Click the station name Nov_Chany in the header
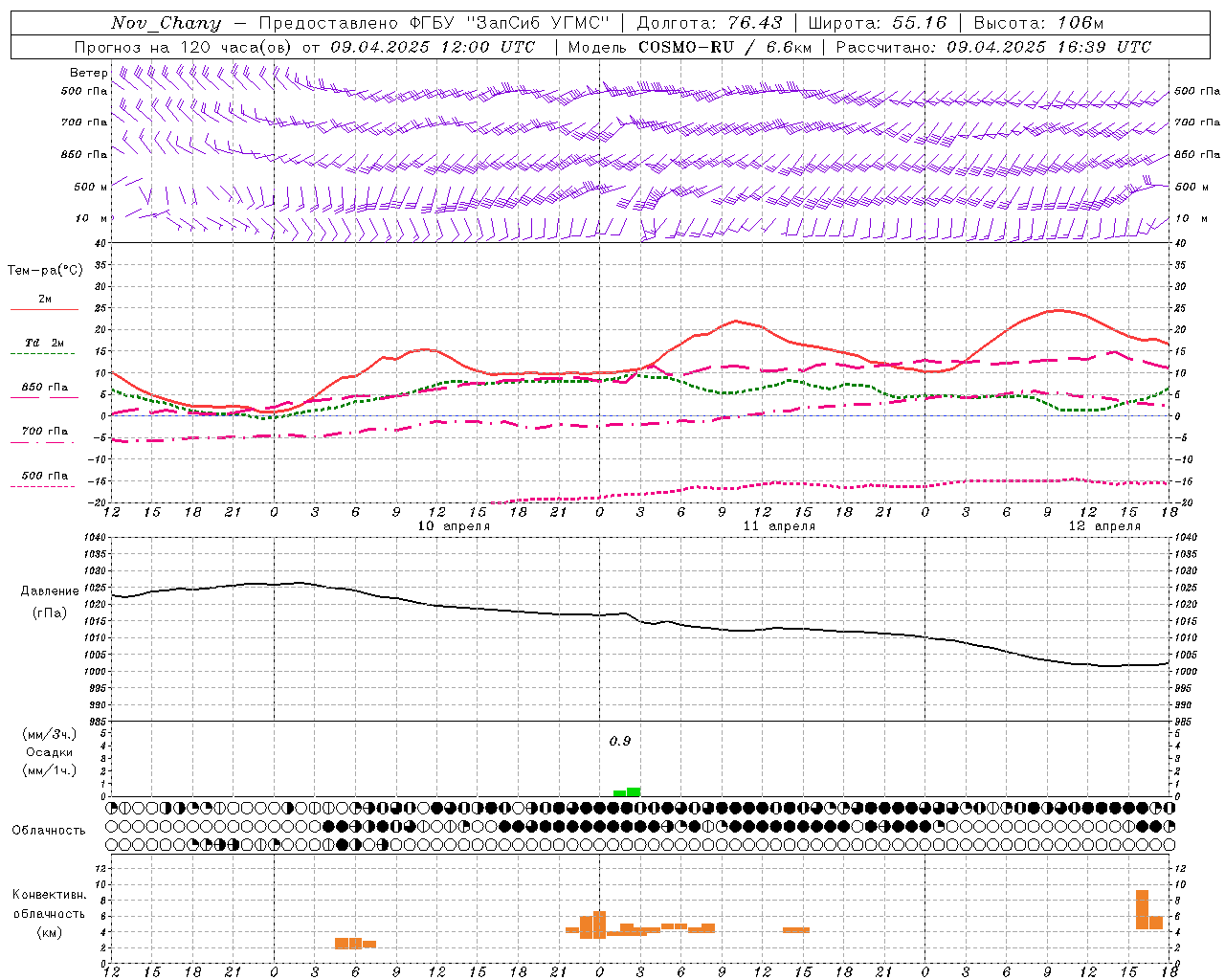This screenshot has width=1225, height=980. pyautogui.click(x=166, y=23)
